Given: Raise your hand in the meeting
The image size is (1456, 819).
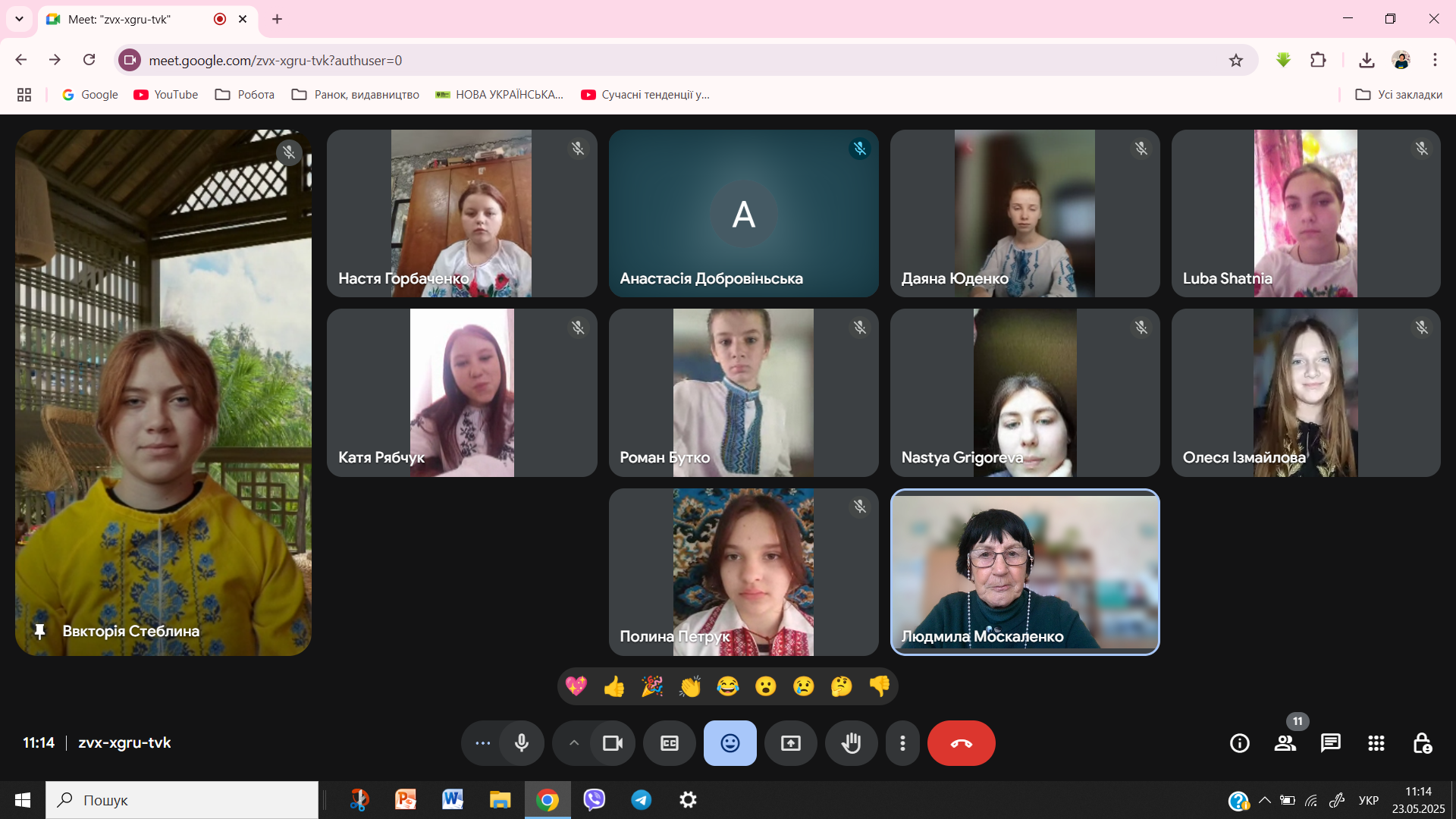Looking at the screenshot, I should pos(851,743).
